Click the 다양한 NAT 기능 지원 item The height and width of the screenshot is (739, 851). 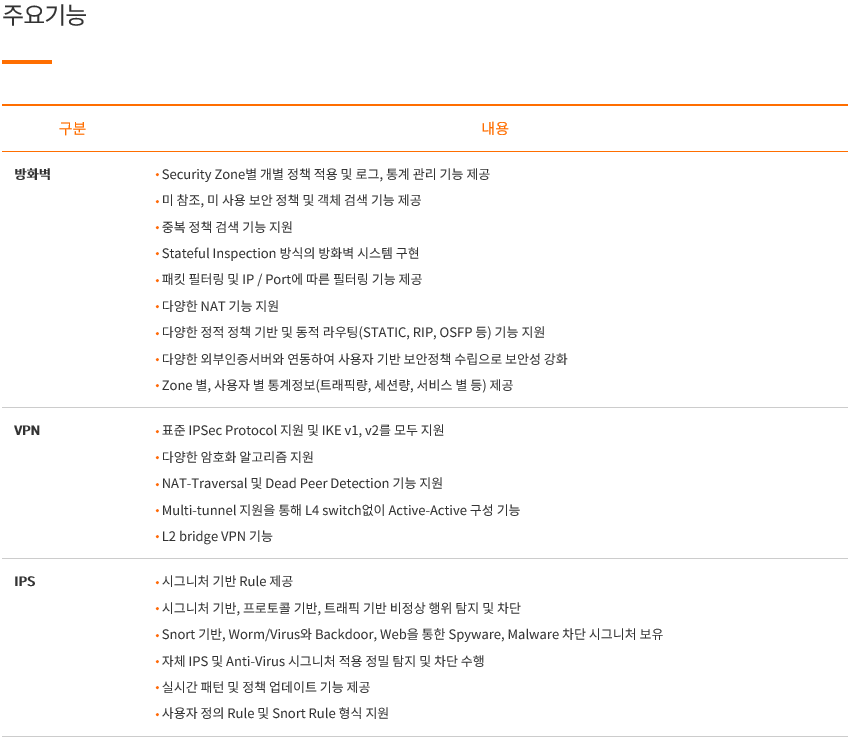[x=220, y=306]
